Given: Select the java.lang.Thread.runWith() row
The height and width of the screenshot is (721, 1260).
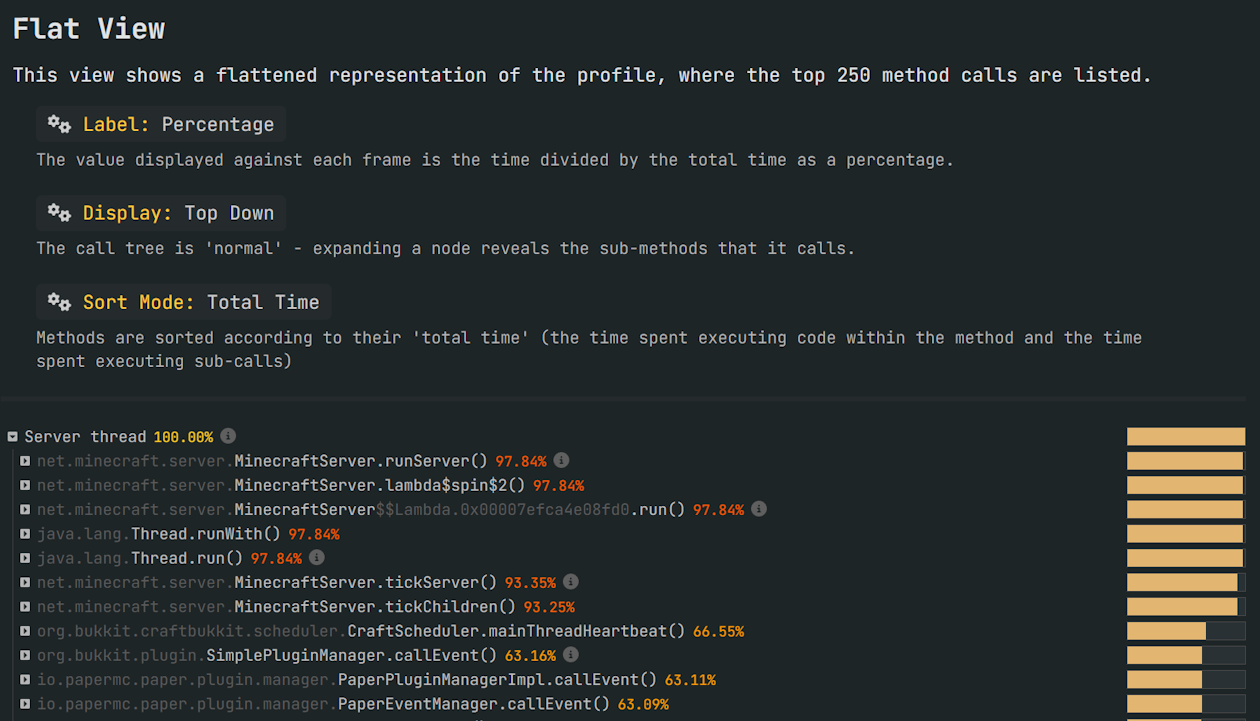Looking at the screenshot, I should 188,534.
